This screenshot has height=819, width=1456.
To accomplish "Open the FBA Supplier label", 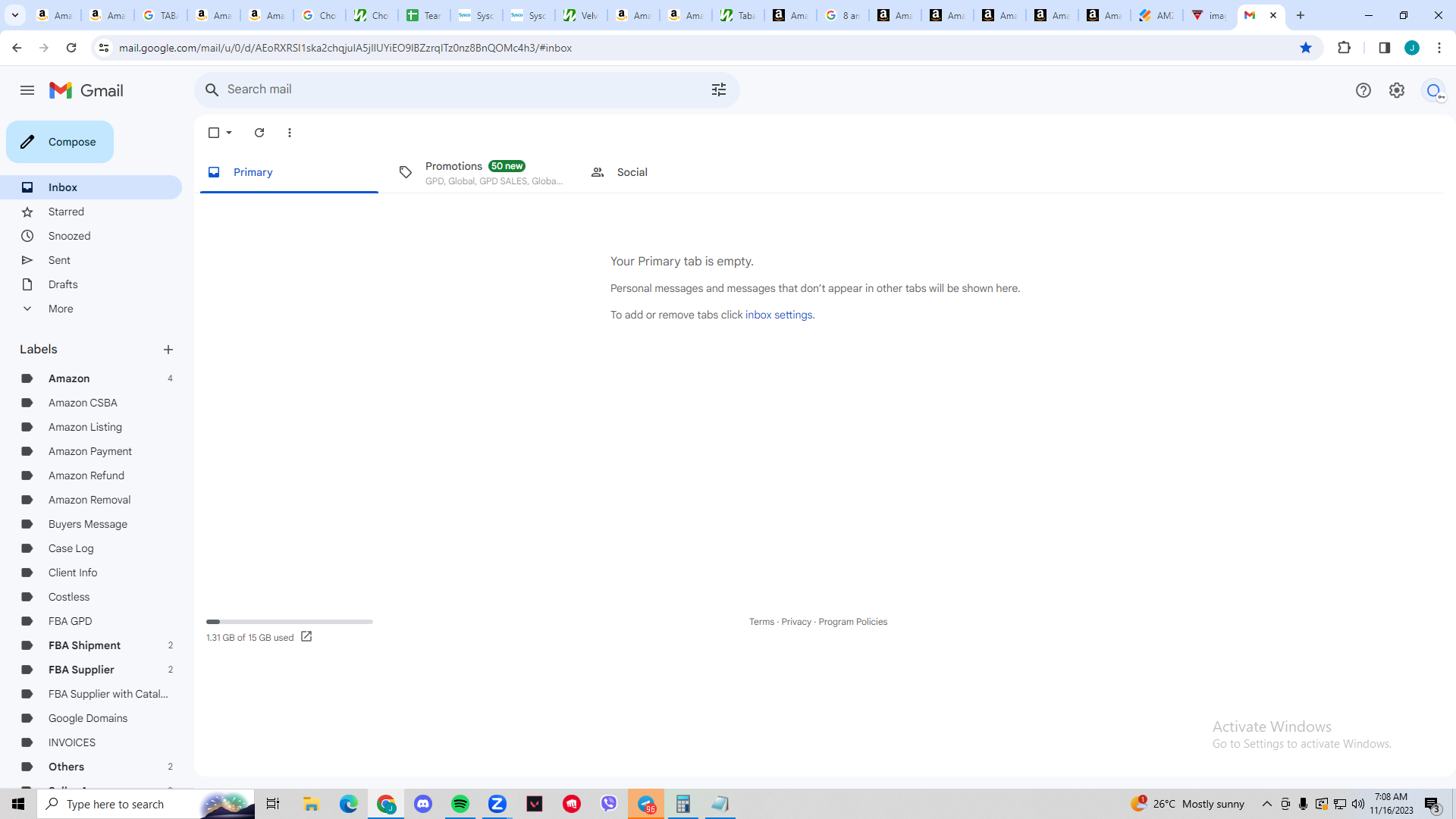I will [x=91, y=670].
